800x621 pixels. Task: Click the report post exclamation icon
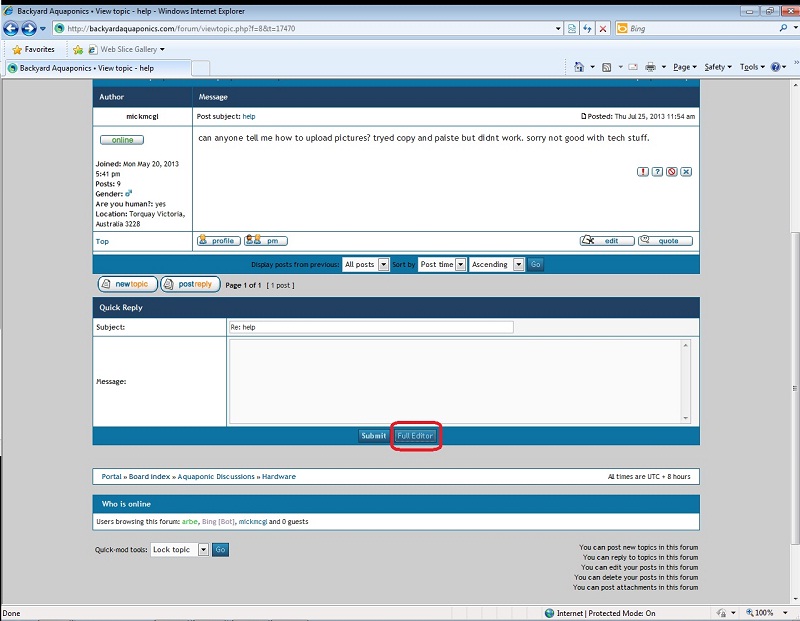[643, 172]
